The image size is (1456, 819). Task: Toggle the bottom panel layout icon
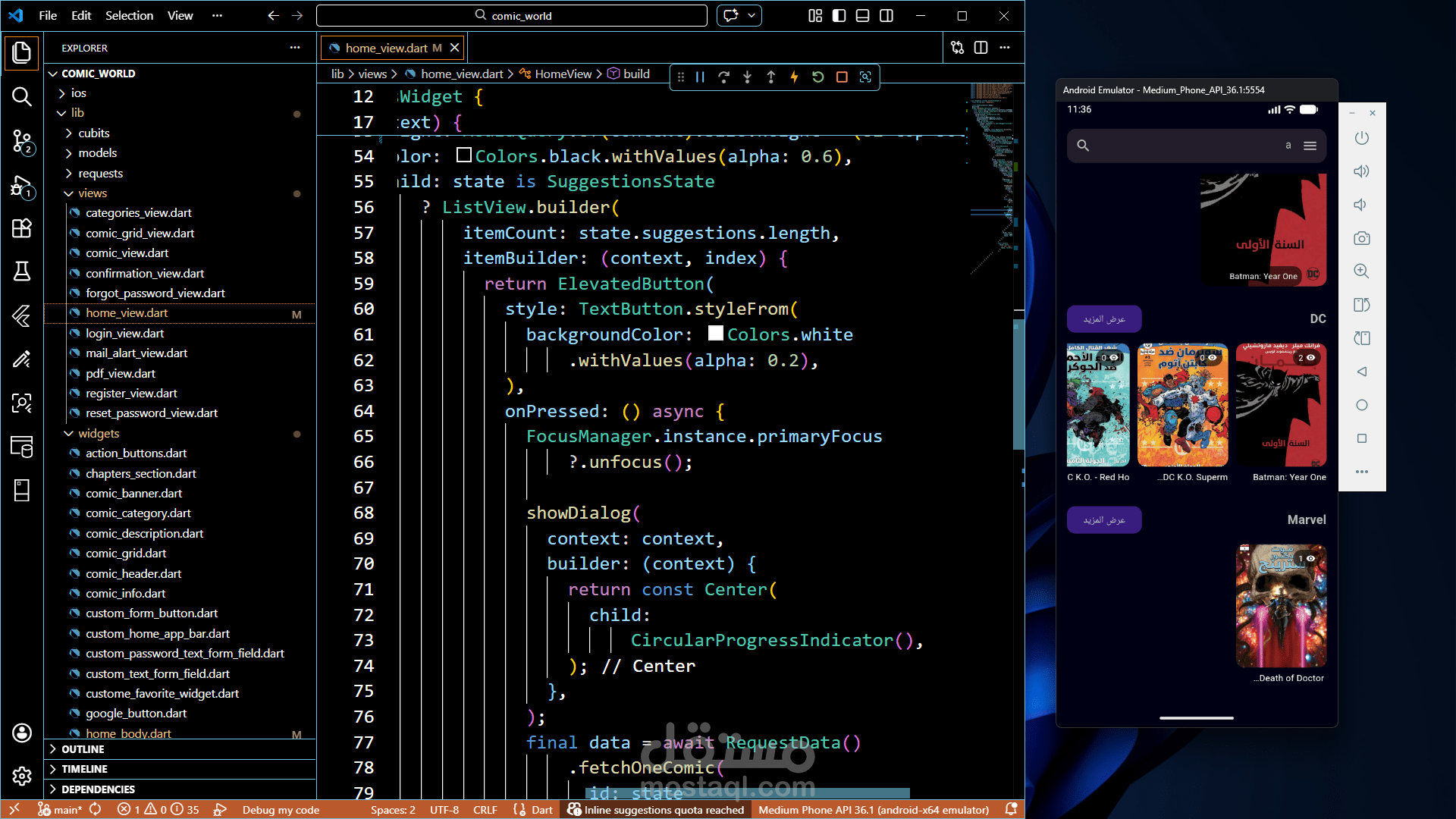click(862, 15)
